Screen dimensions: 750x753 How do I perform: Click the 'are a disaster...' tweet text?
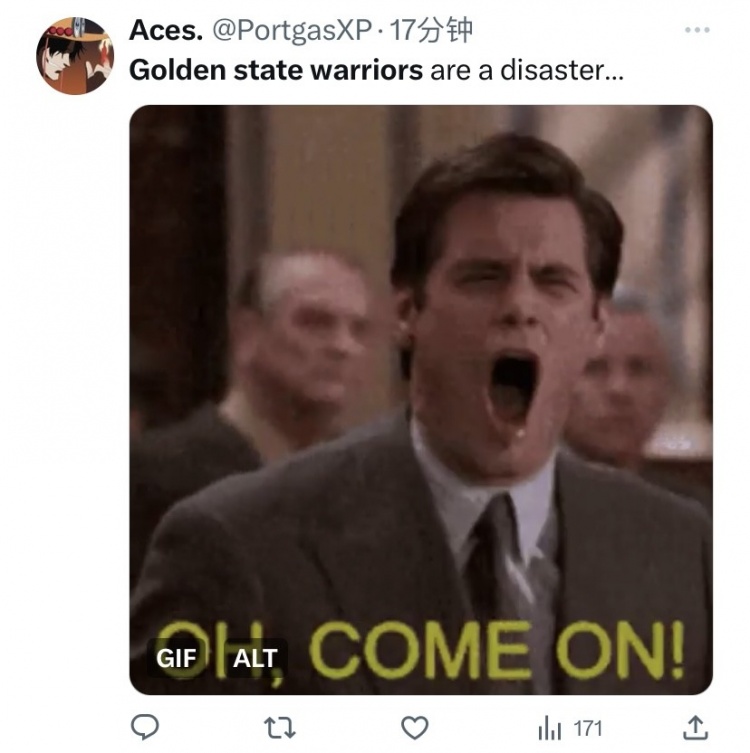527,70
